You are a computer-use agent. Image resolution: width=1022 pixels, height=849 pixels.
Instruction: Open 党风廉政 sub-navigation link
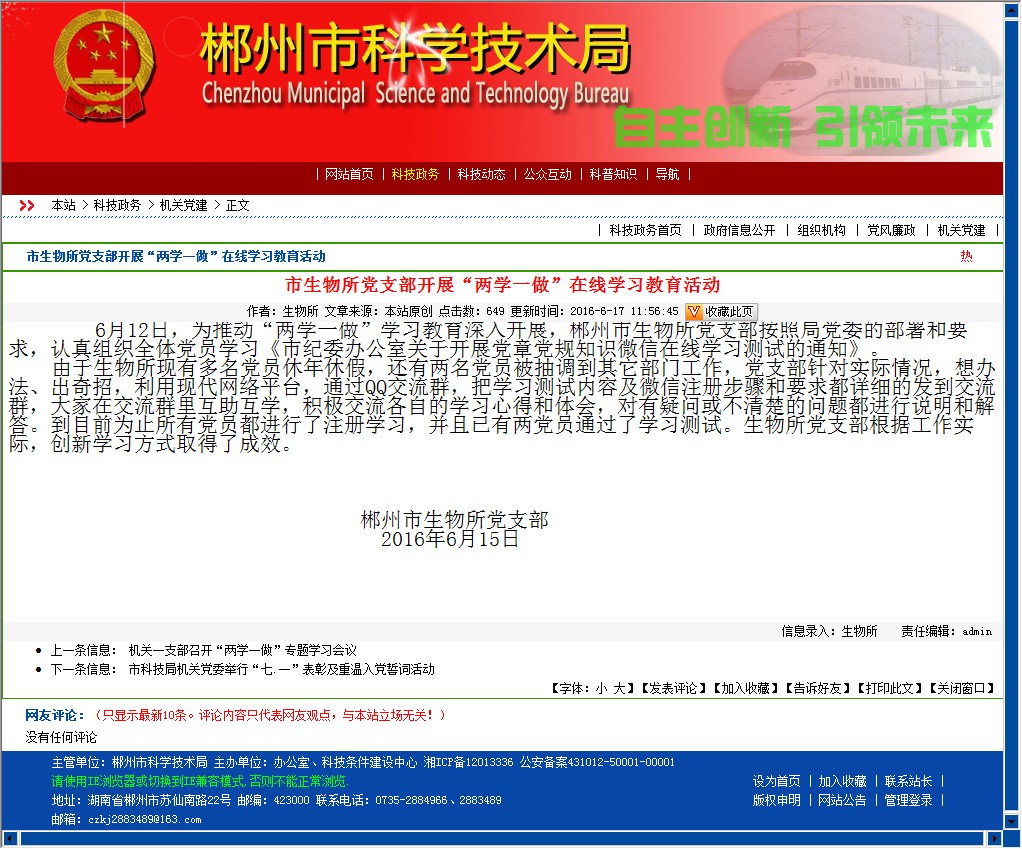891,231
